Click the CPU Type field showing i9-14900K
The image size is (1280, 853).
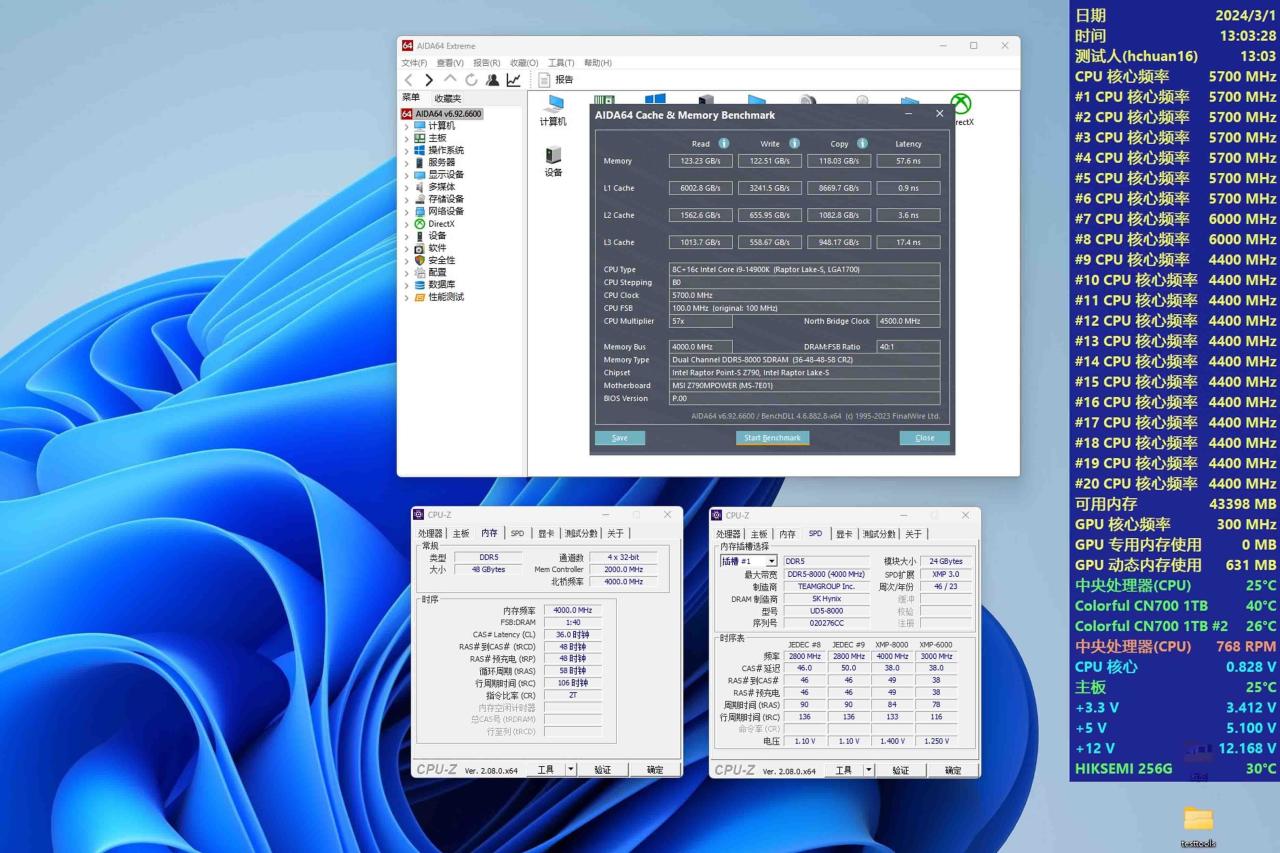pyautogui.click(x=804, y=269)
